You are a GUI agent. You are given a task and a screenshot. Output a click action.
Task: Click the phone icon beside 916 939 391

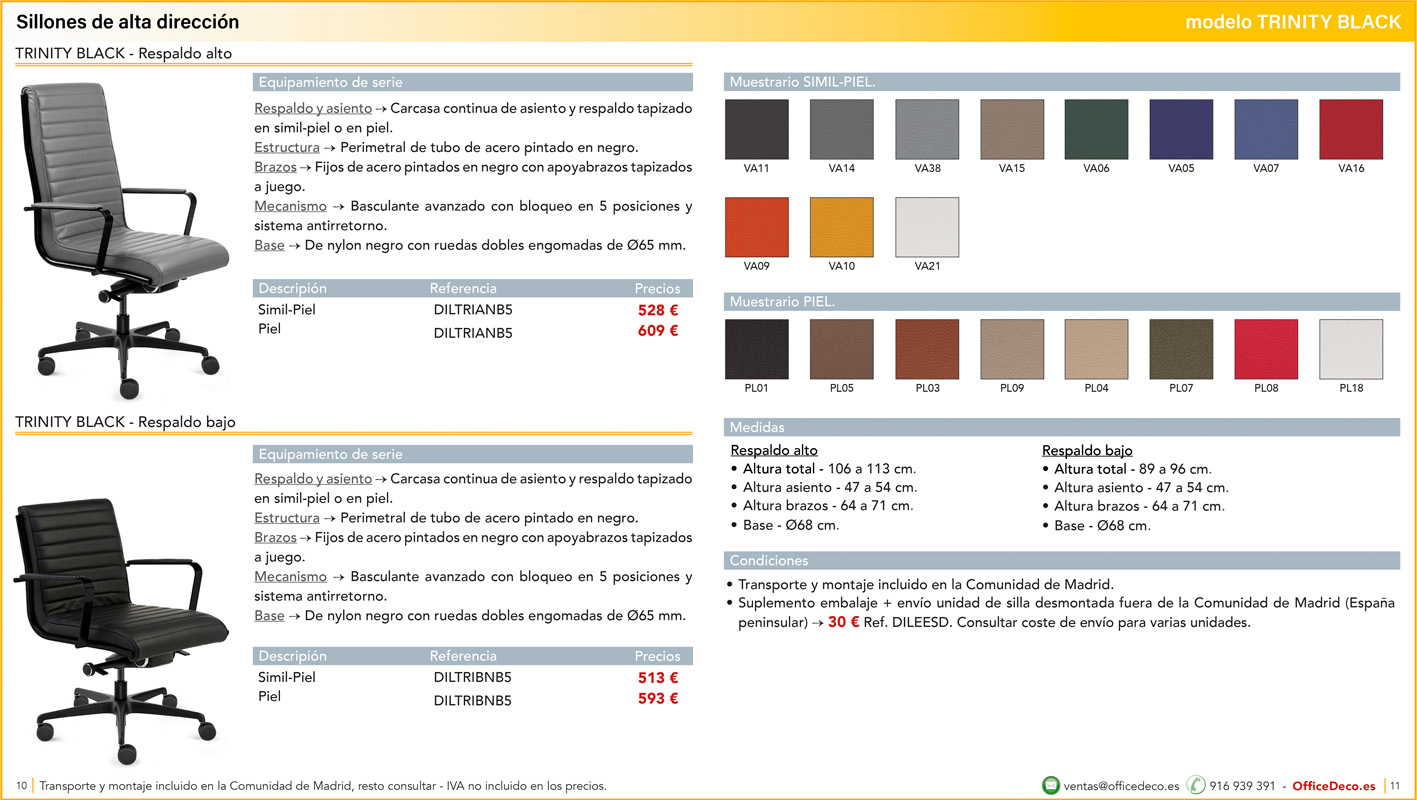[x=1196, y=785]
